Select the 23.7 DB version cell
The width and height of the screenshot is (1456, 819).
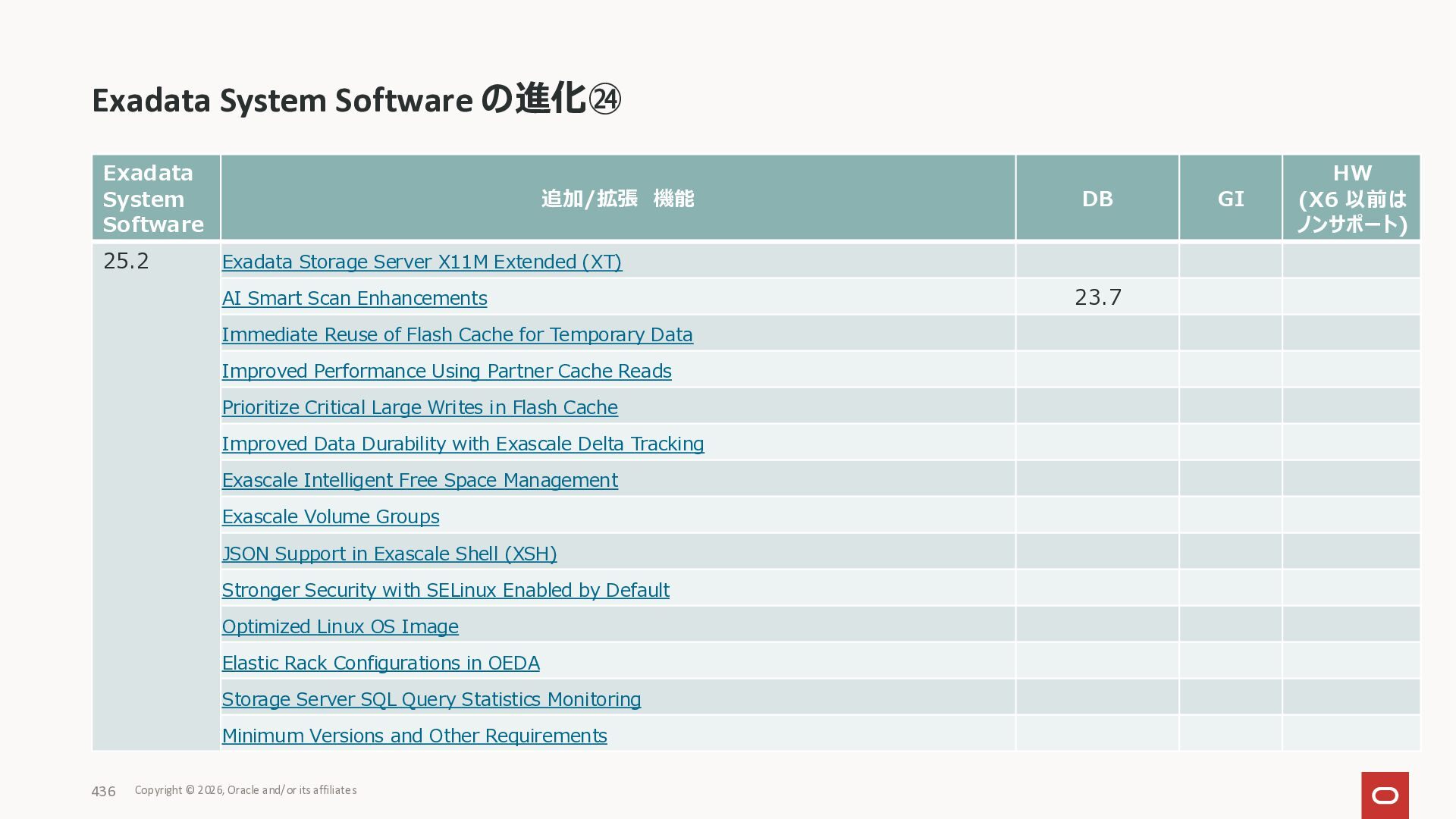[x=1097, y=297]
